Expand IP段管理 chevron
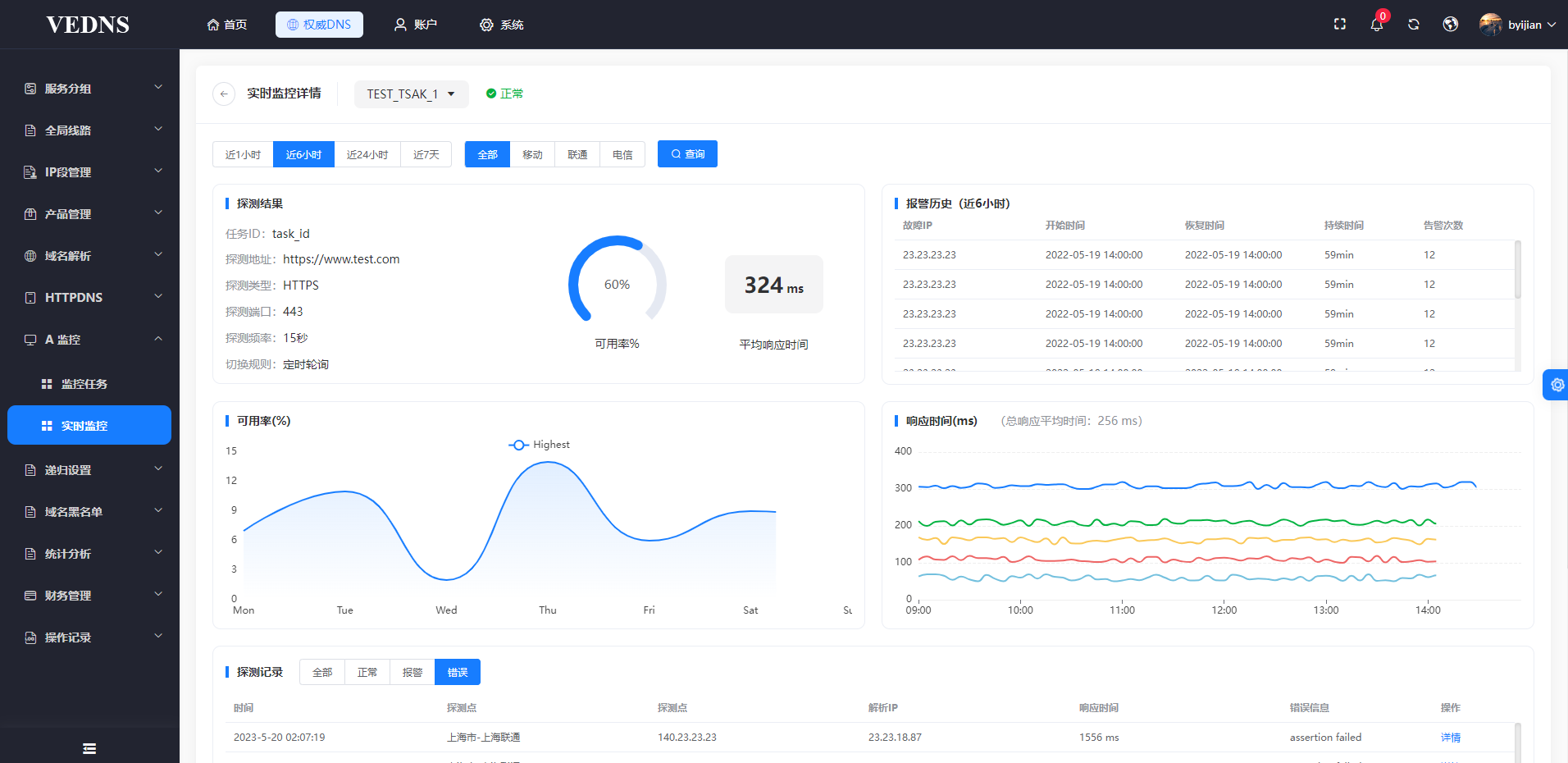 pyautogui.click(x=158, y=171)
